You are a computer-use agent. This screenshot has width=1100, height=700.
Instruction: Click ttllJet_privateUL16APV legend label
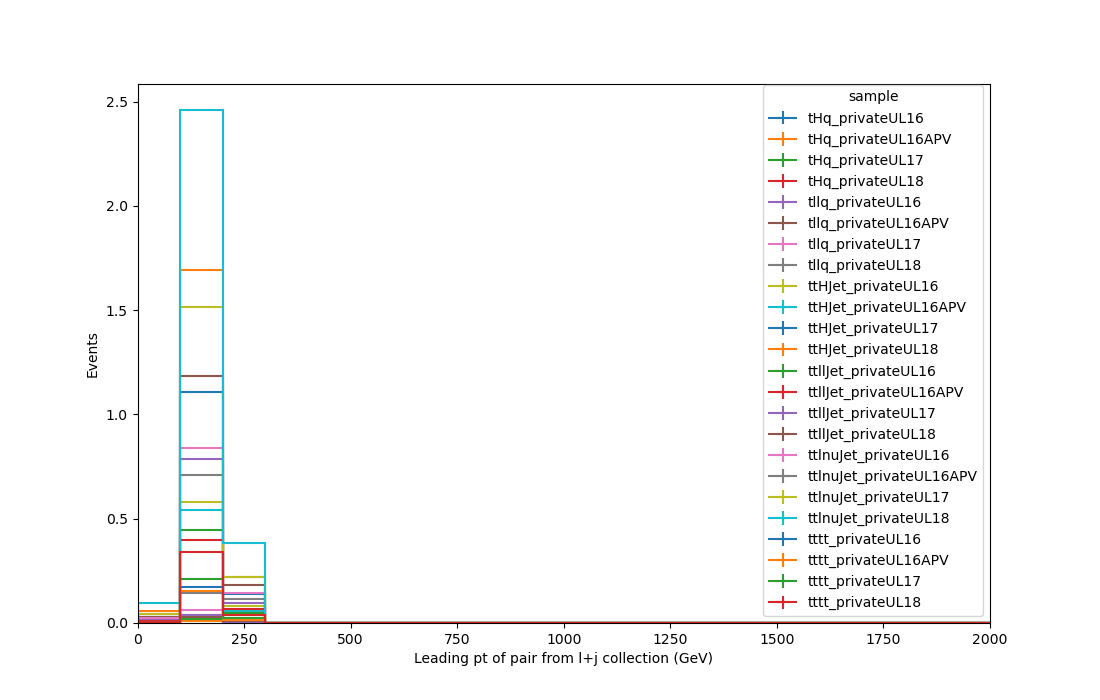point(885,393)
